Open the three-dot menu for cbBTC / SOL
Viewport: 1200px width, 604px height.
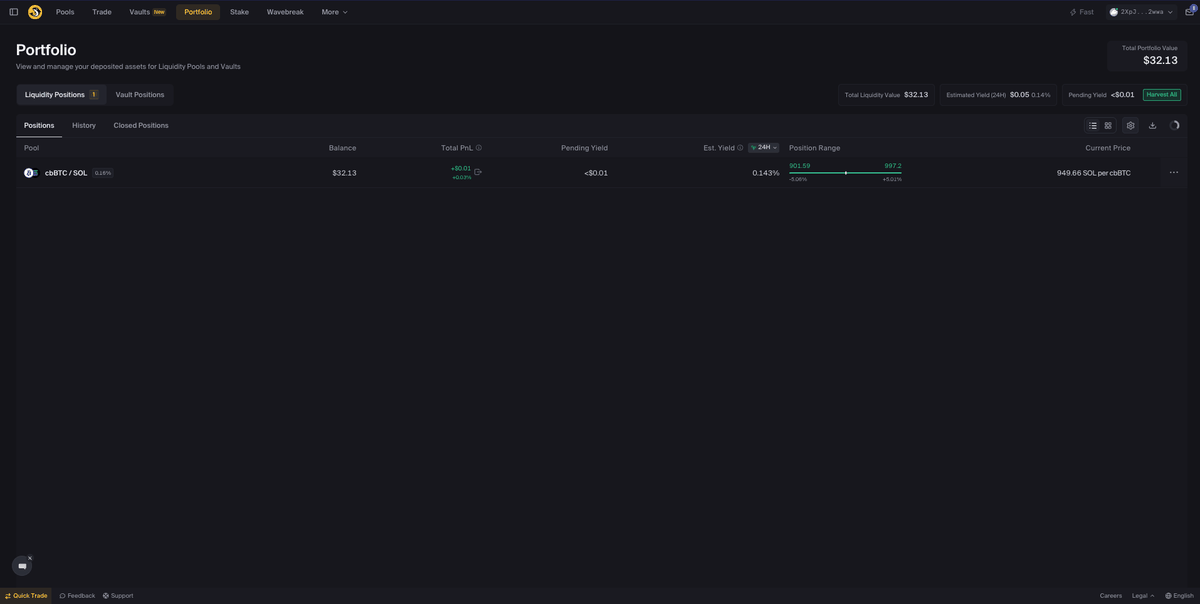tap(1174, 173)
